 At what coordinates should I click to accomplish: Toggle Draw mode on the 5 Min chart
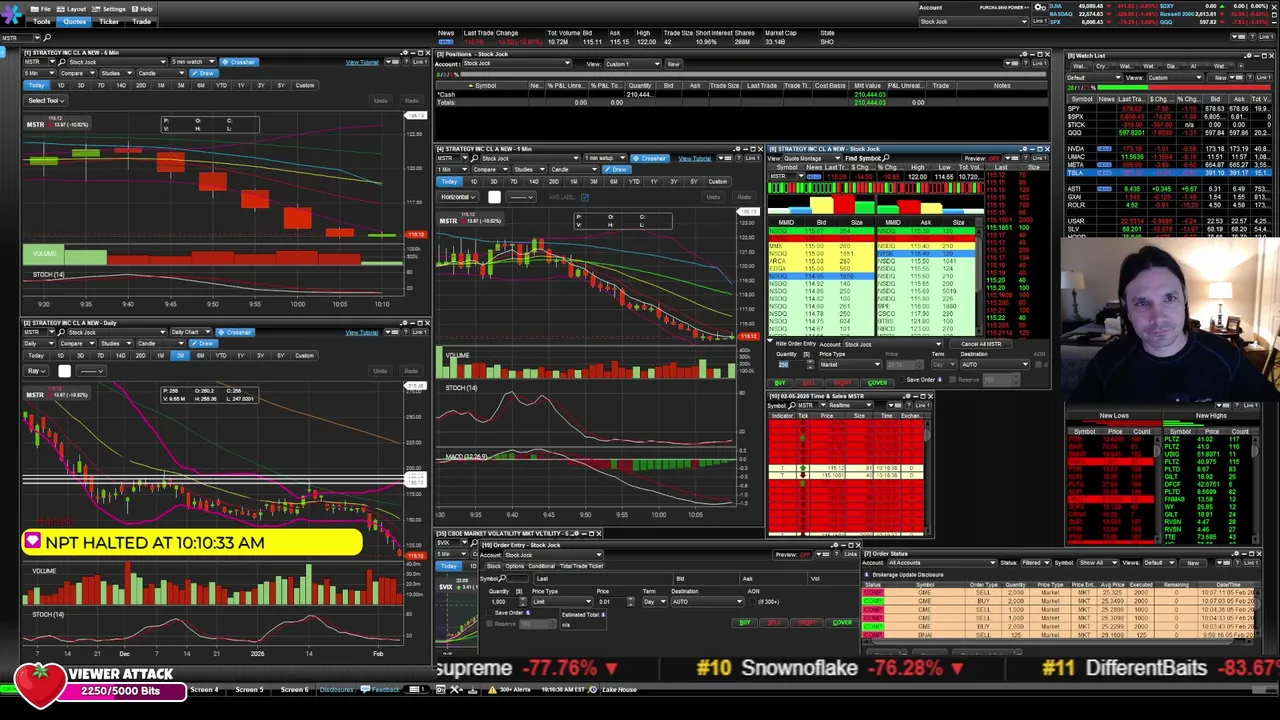click(x=204, y=73)
